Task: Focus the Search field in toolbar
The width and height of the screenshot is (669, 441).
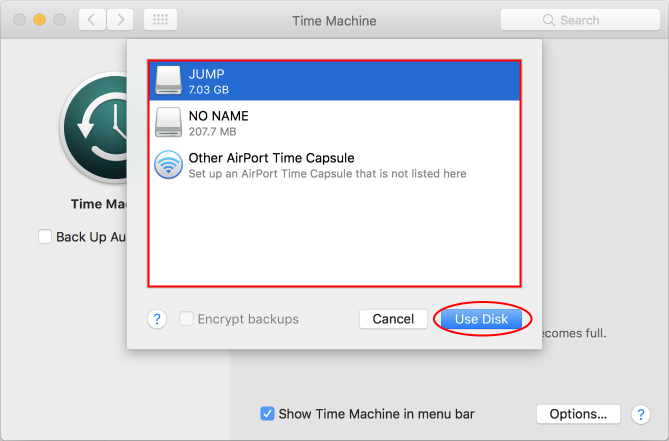Action: 580,20
